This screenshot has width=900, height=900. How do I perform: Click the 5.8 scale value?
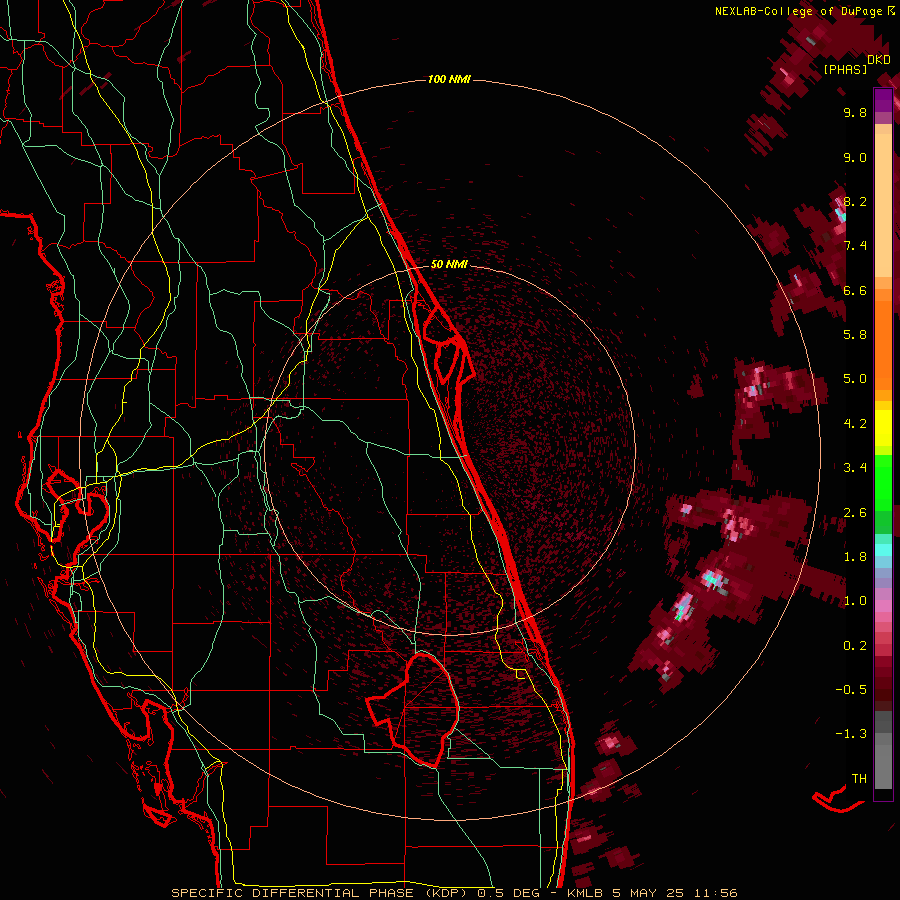pyautogui.click(x=855, y=334)
